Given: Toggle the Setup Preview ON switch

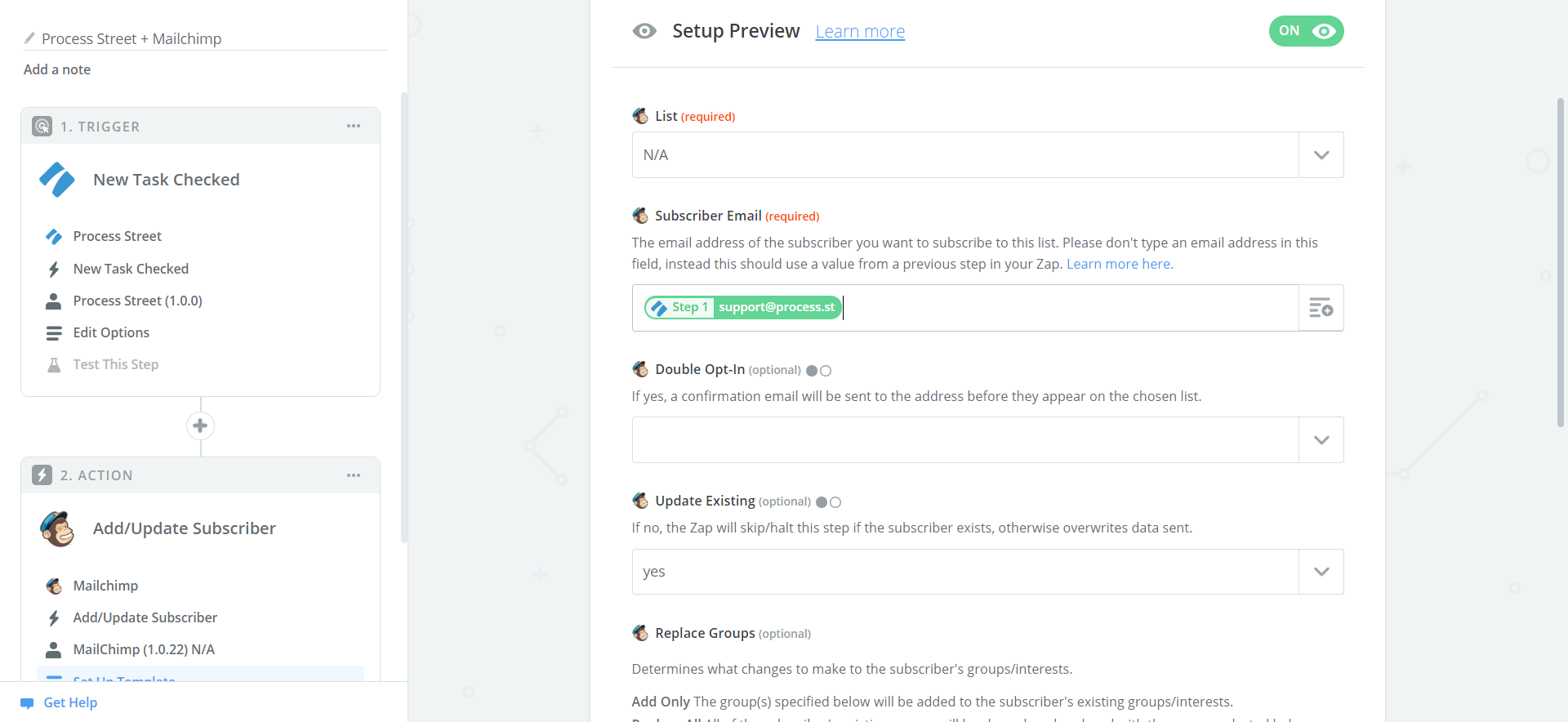Looking at the screenshot, I should tap(1306, 31).
